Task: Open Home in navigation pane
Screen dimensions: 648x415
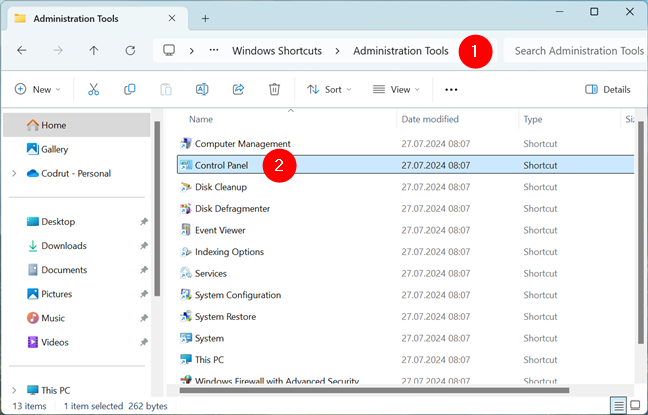Action: [x=76, y=125]
